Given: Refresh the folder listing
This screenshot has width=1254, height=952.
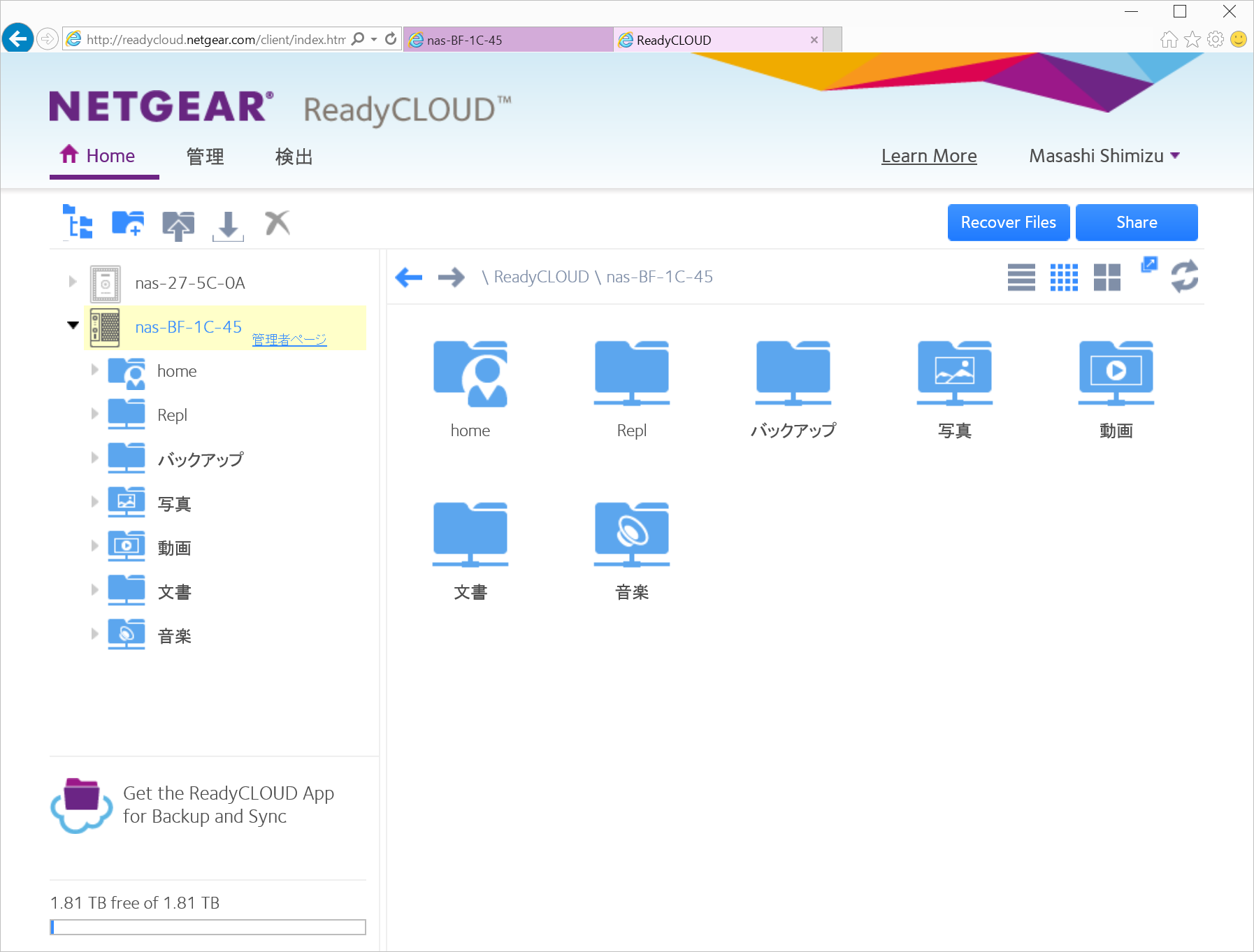Looking at the screenshot, I should 1184,276.
